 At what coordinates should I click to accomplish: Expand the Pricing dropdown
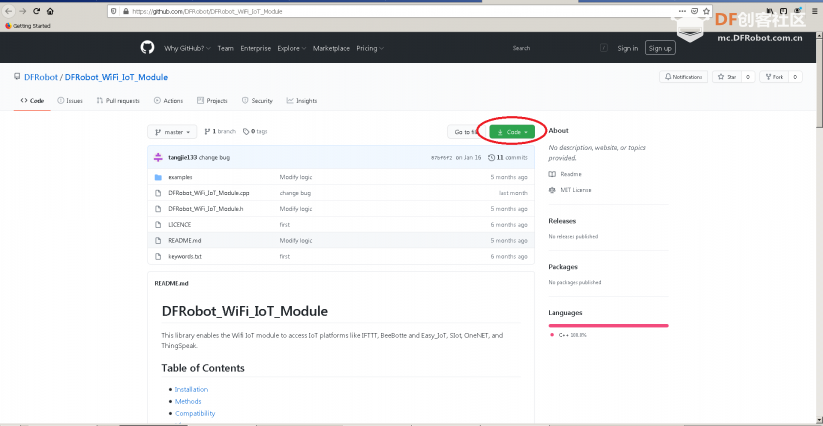click(x=370, y=48)
